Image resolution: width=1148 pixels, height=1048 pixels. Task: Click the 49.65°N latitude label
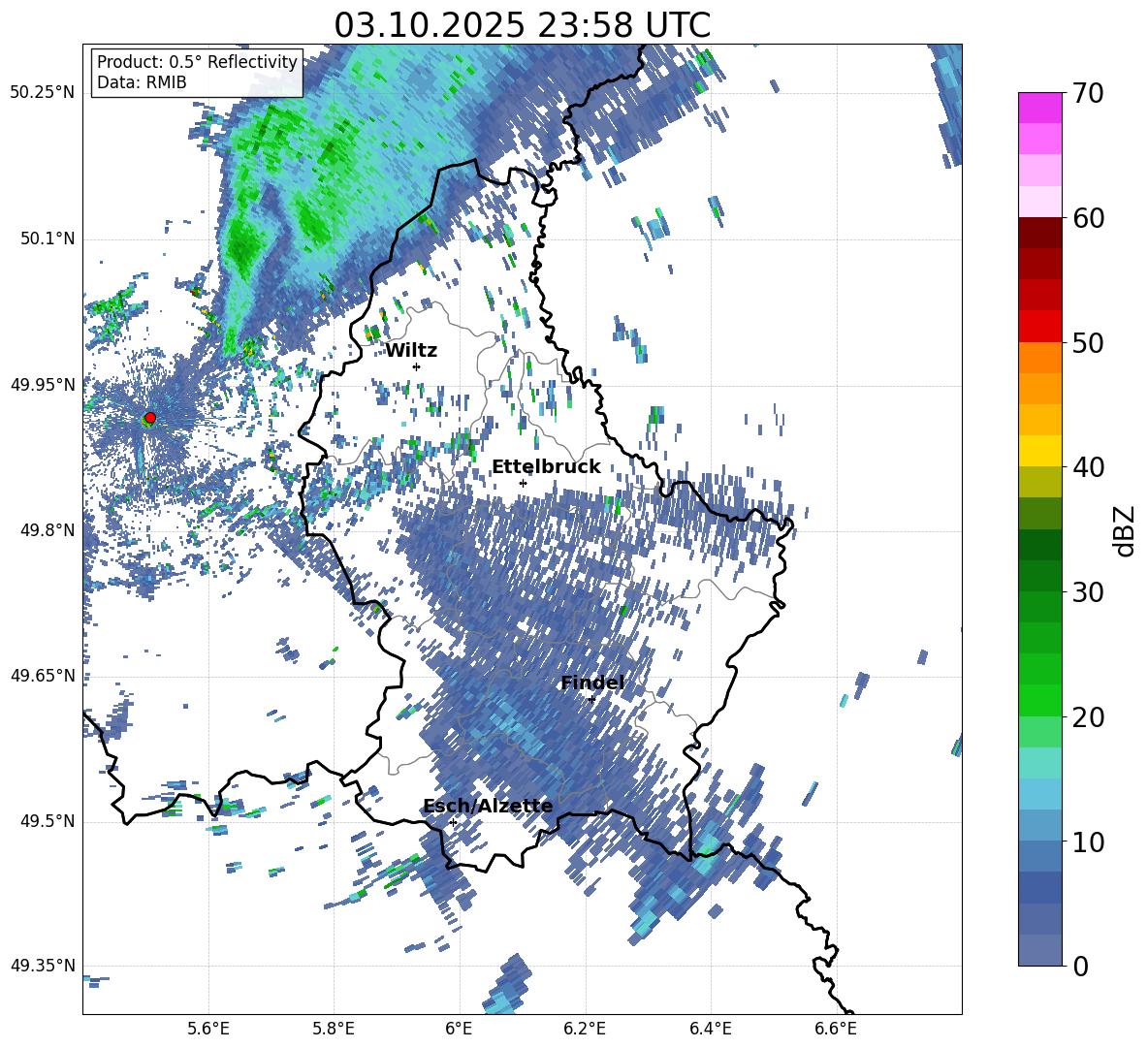pos(43,676)
